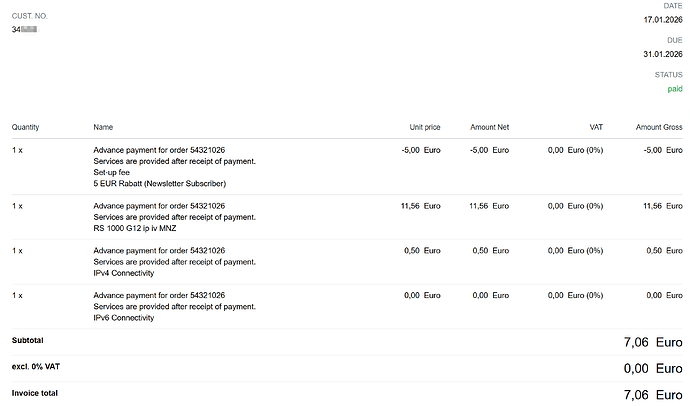Click the VAT 0,00 Euro (0%) in IPv4 row
The height and width of the screenshot is (406, 690).
coord(575,251)
